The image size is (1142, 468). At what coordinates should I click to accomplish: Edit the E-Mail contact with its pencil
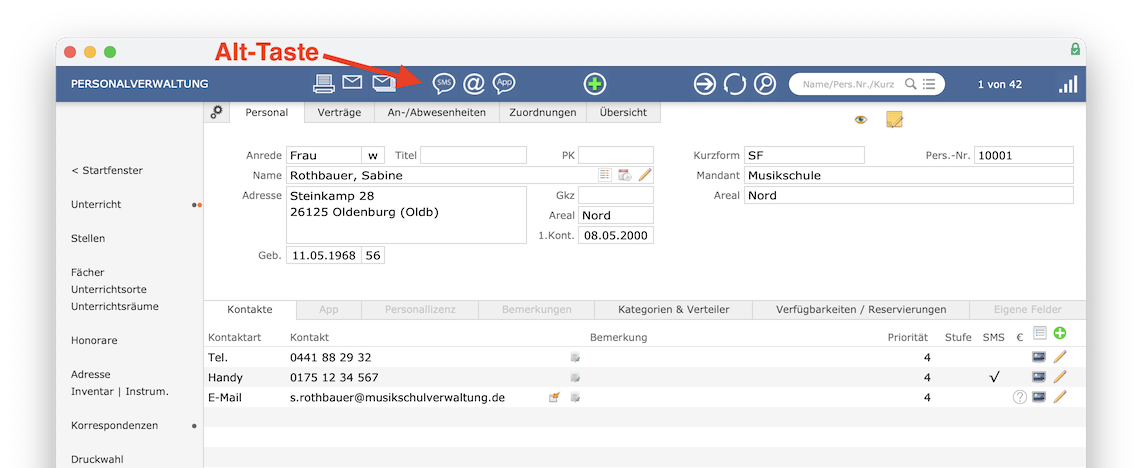point(1060,397)
